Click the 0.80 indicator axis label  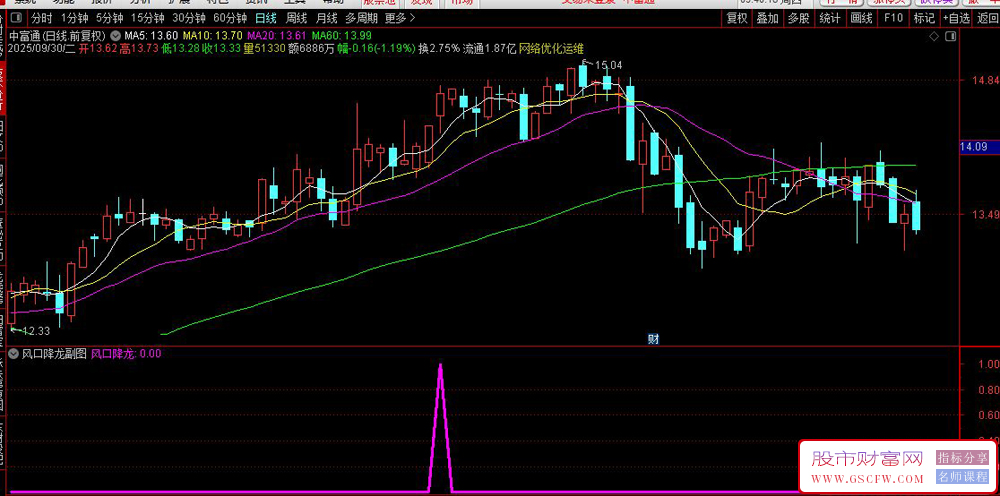(x=988, y=390)
